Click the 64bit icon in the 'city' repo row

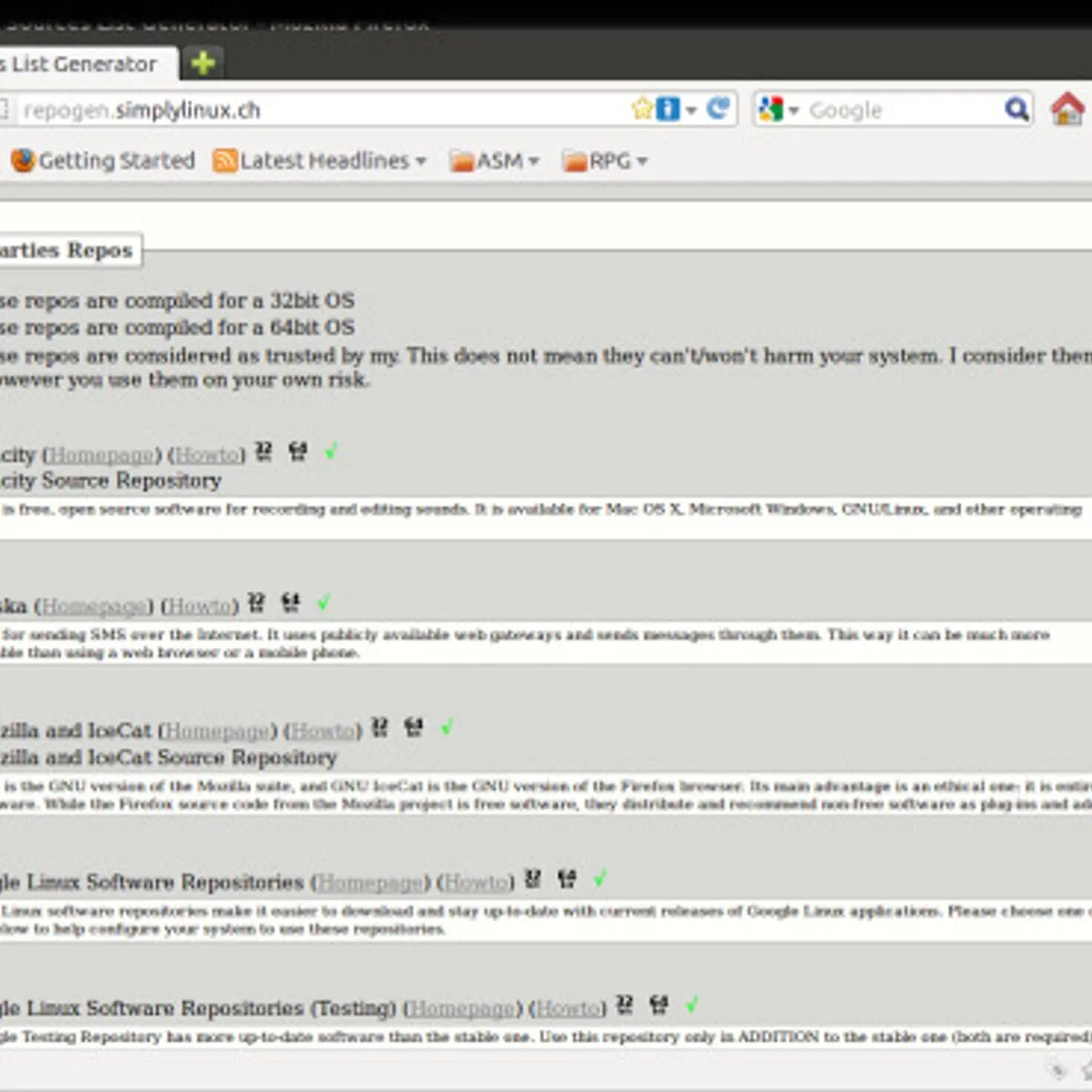pyautogui.click(x=298, y=451)
